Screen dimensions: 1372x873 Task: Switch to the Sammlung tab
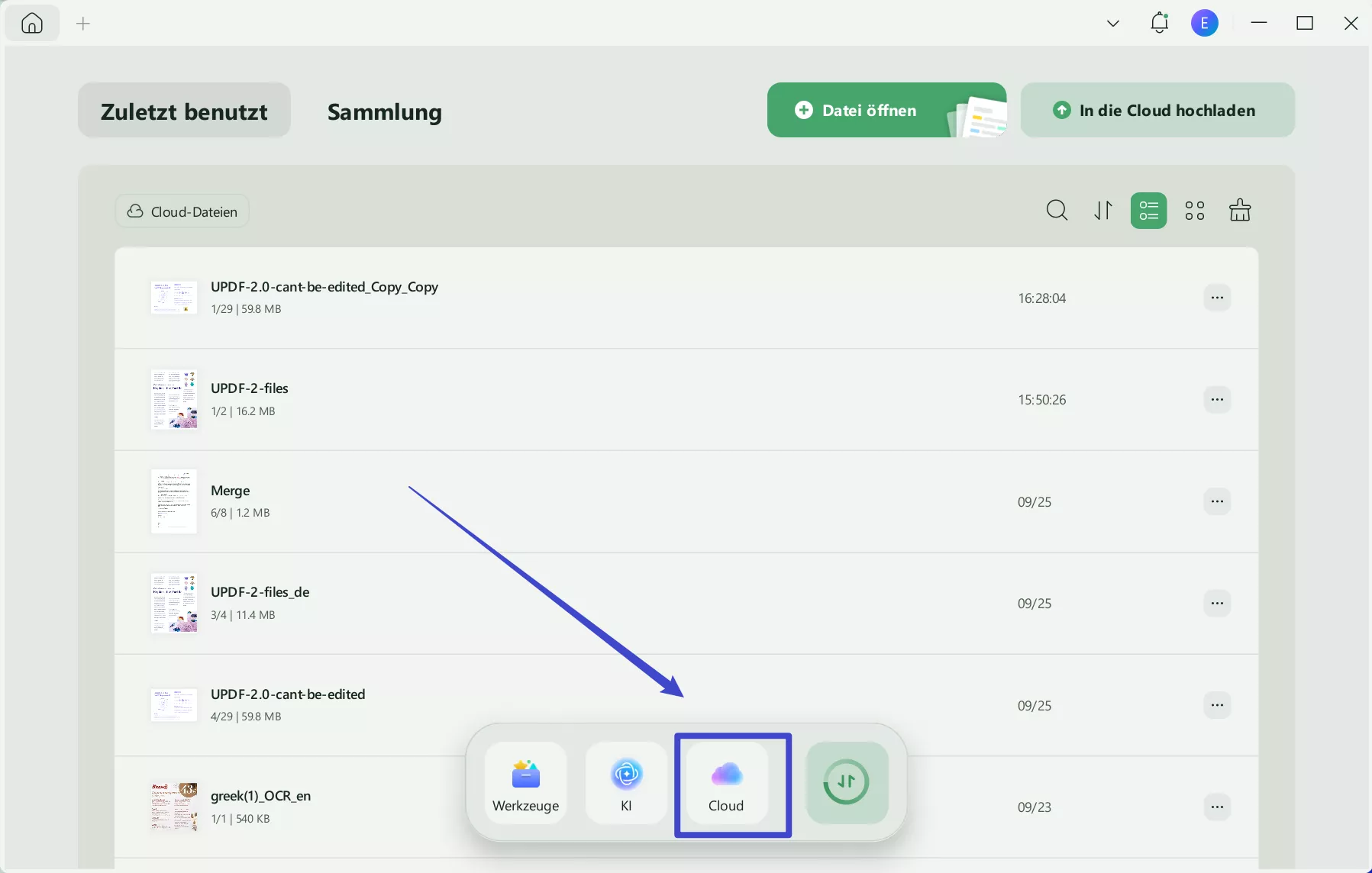coord(385,112)
